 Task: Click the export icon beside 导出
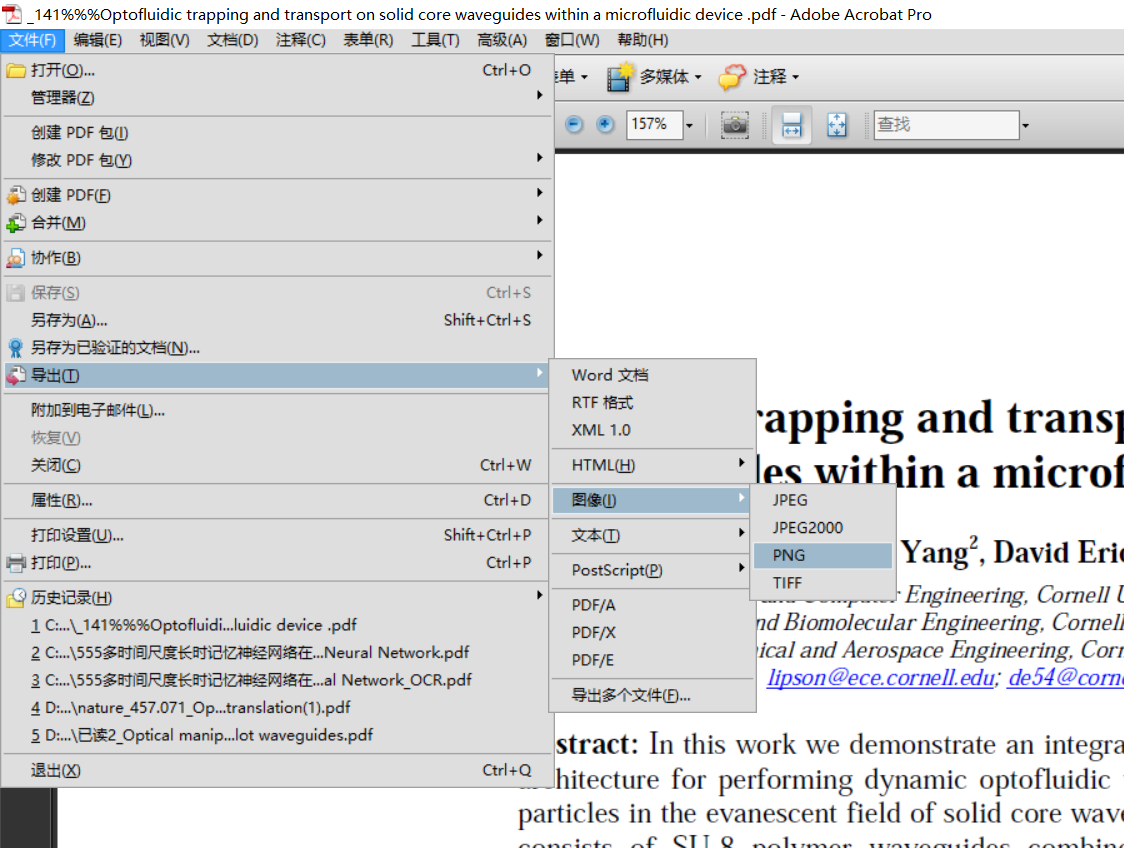pos(16,375)
